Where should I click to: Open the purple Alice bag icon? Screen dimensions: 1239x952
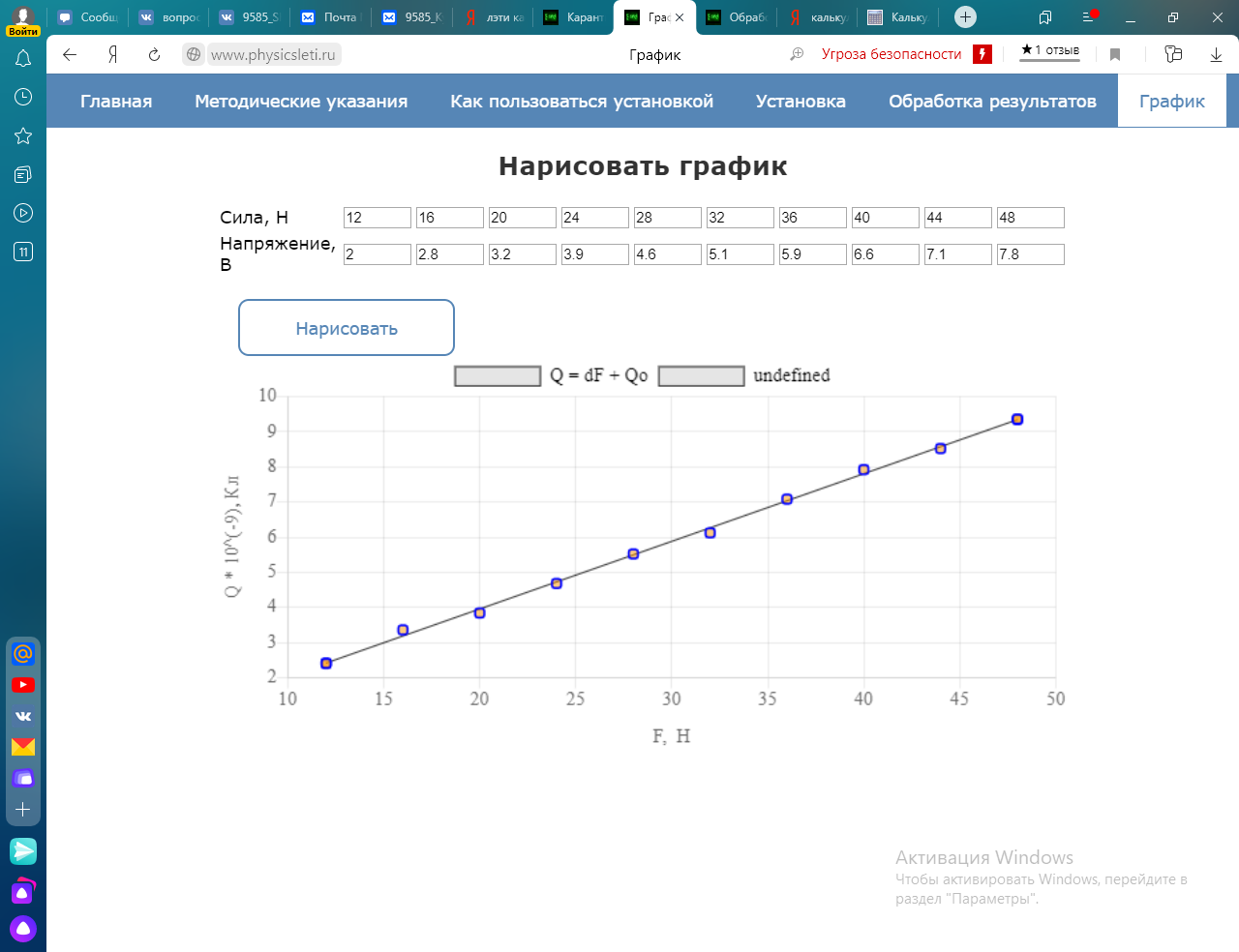pos(23,891)
